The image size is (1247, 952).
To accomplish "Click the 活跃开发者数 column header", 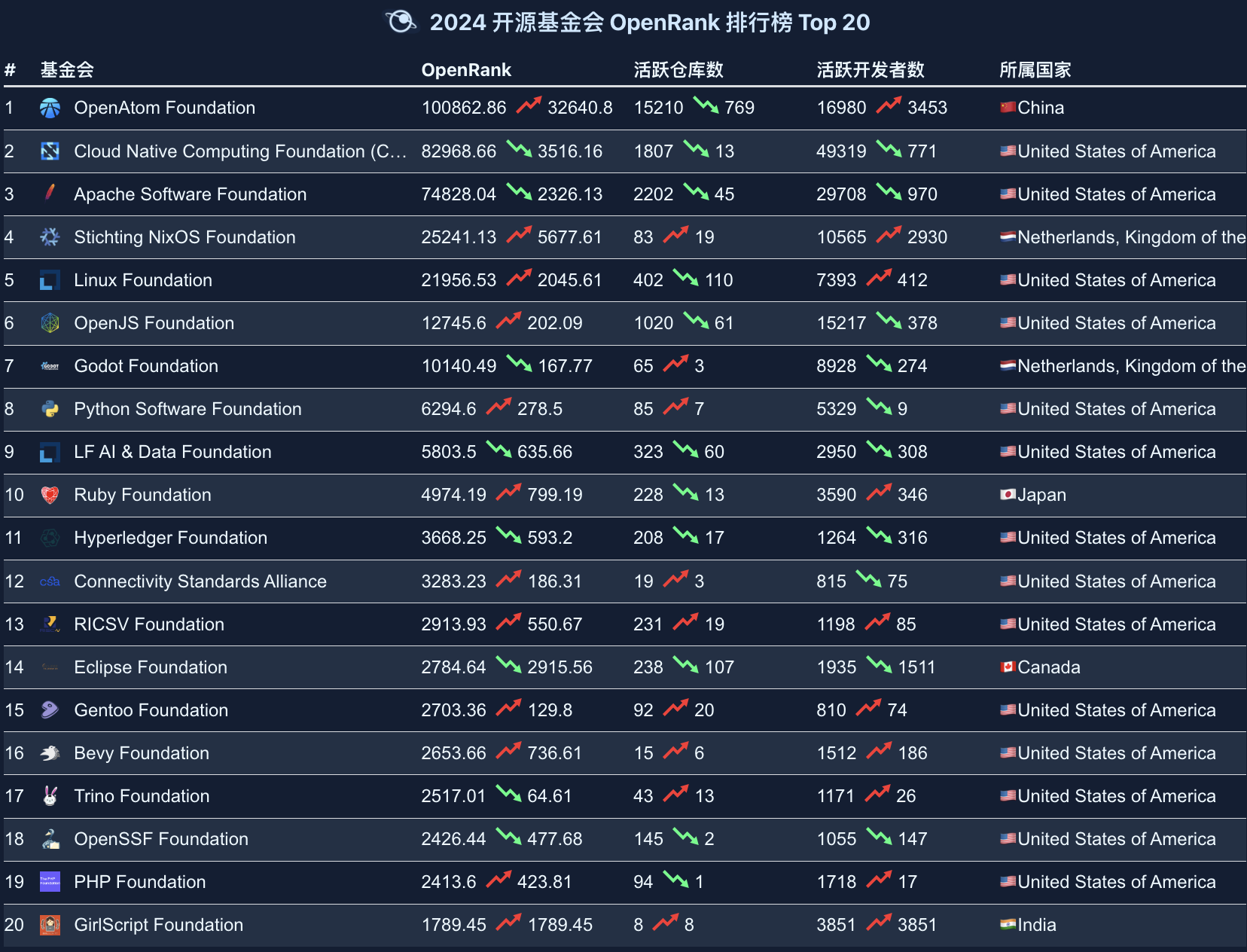I will [870, 70].
